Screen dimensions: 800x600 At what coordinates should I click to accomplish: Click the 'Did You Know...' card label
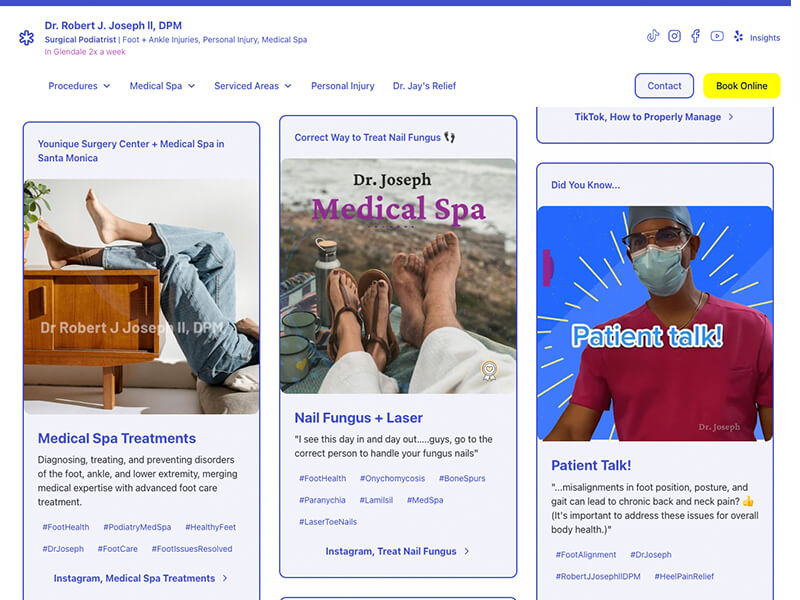[x=586, y=185]
